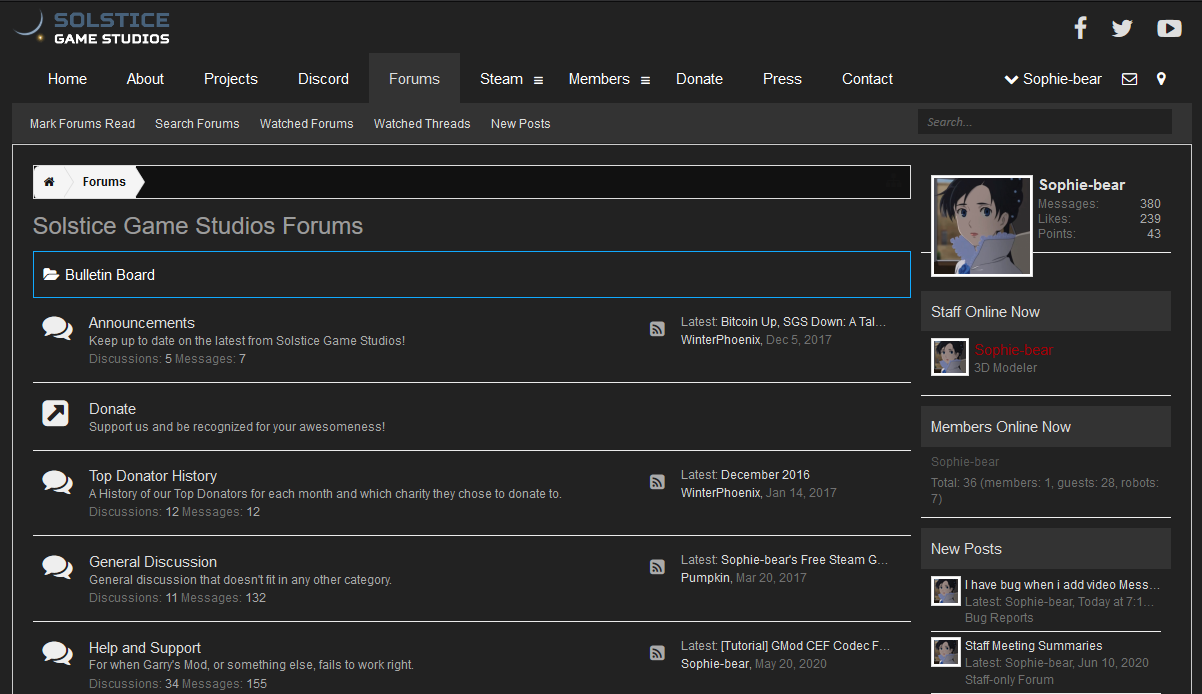Click Sophie-bear avatar under Staff Online
Image resolution: width=1202 pixels, height=694 pixels.
coord(950,357)
